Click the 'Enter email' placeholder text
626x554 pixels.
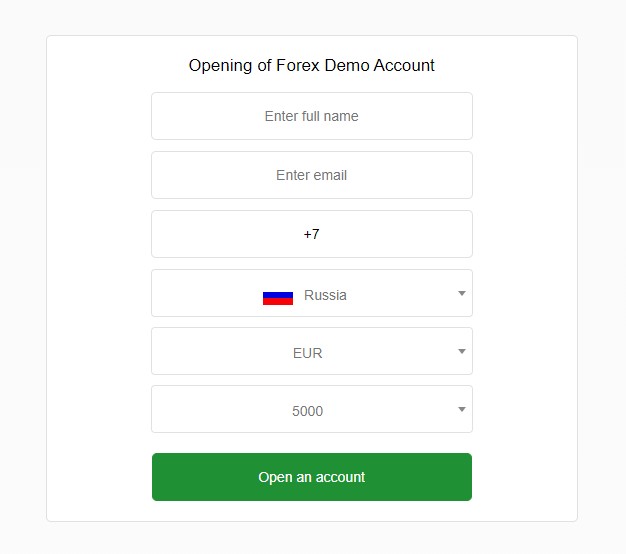(311, 175)
